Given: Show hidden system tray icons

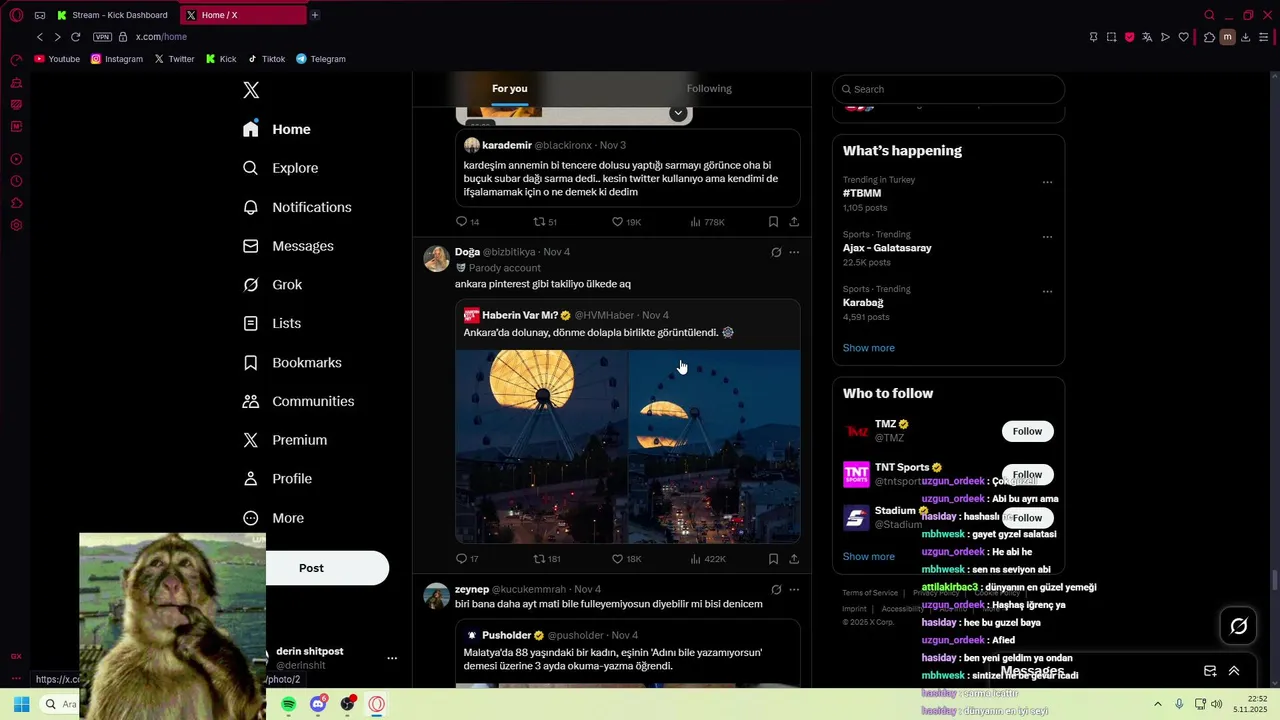Looking at the screenshot, I should (1158, 704).
